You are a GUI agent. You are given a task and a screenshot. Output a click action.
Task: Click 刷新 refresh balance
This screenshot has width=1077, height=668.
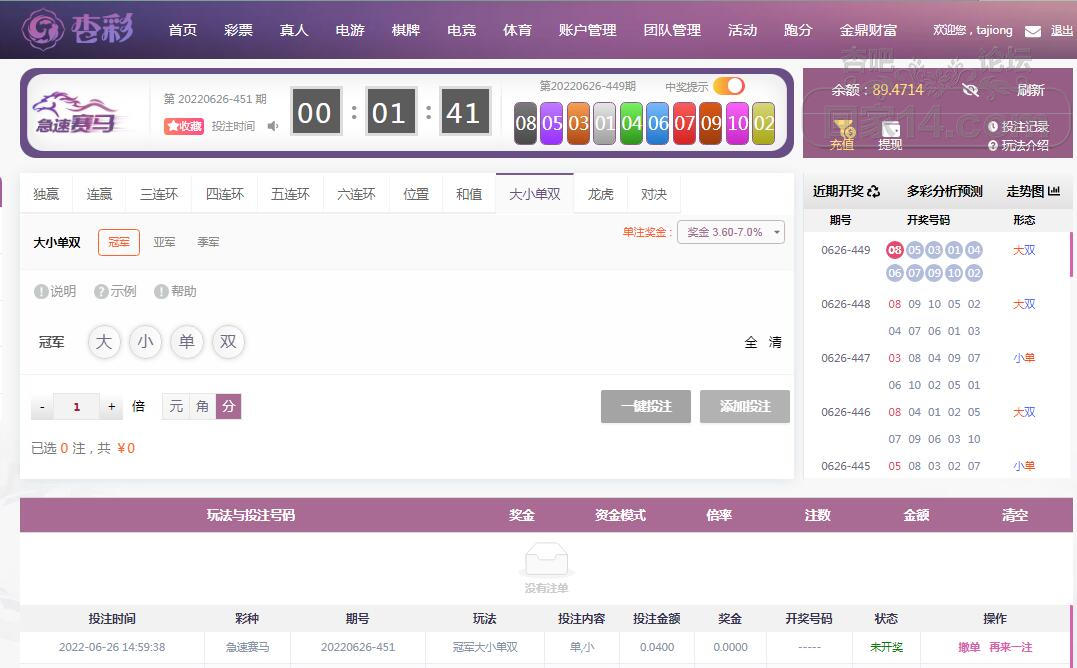tap(1030, 90)
